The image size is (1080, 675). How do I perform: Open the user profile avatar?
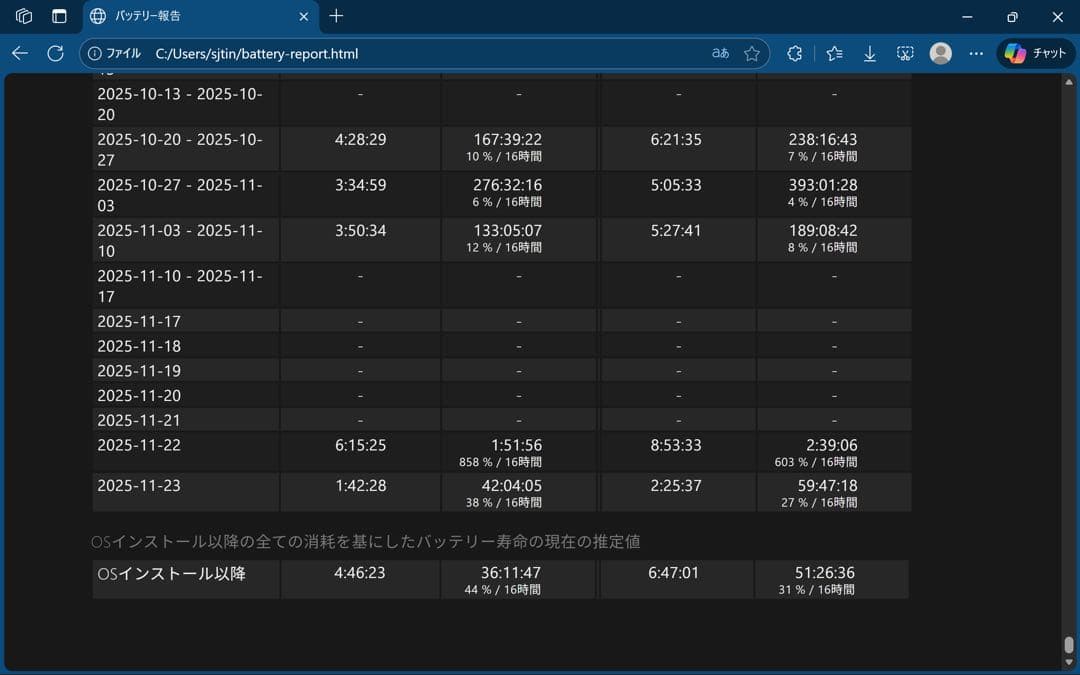(x=940, y=53)
